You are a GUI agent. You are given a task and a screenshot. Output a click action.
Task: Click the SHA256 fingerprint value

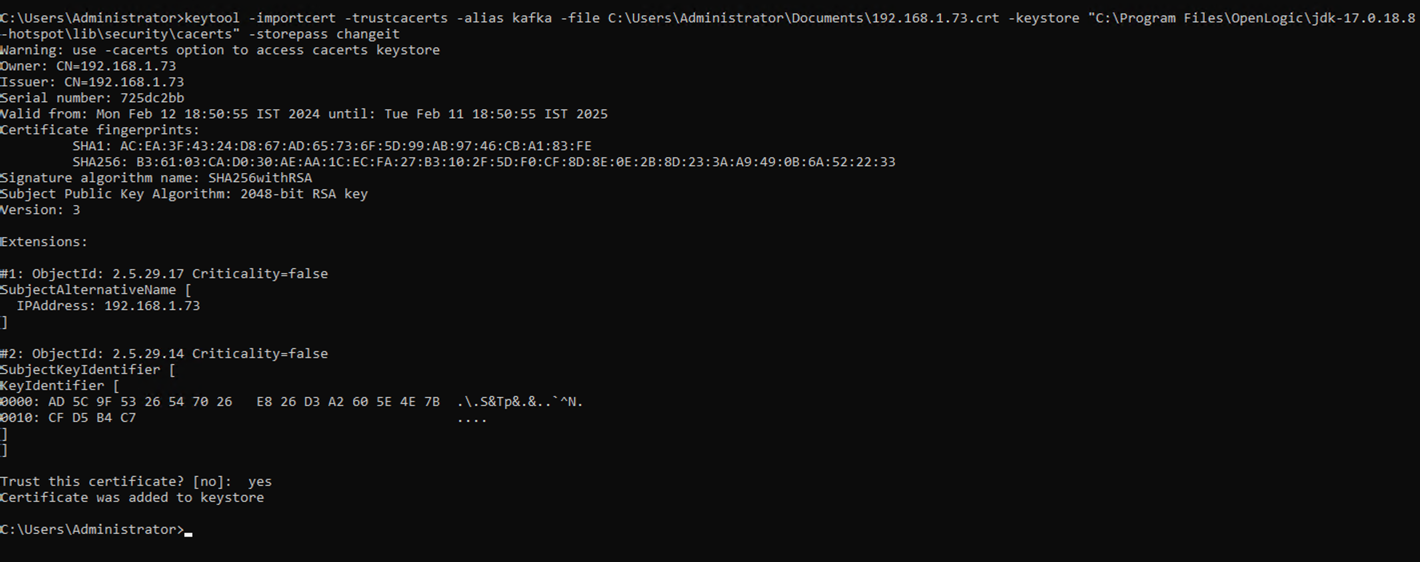tap(515, 162)
